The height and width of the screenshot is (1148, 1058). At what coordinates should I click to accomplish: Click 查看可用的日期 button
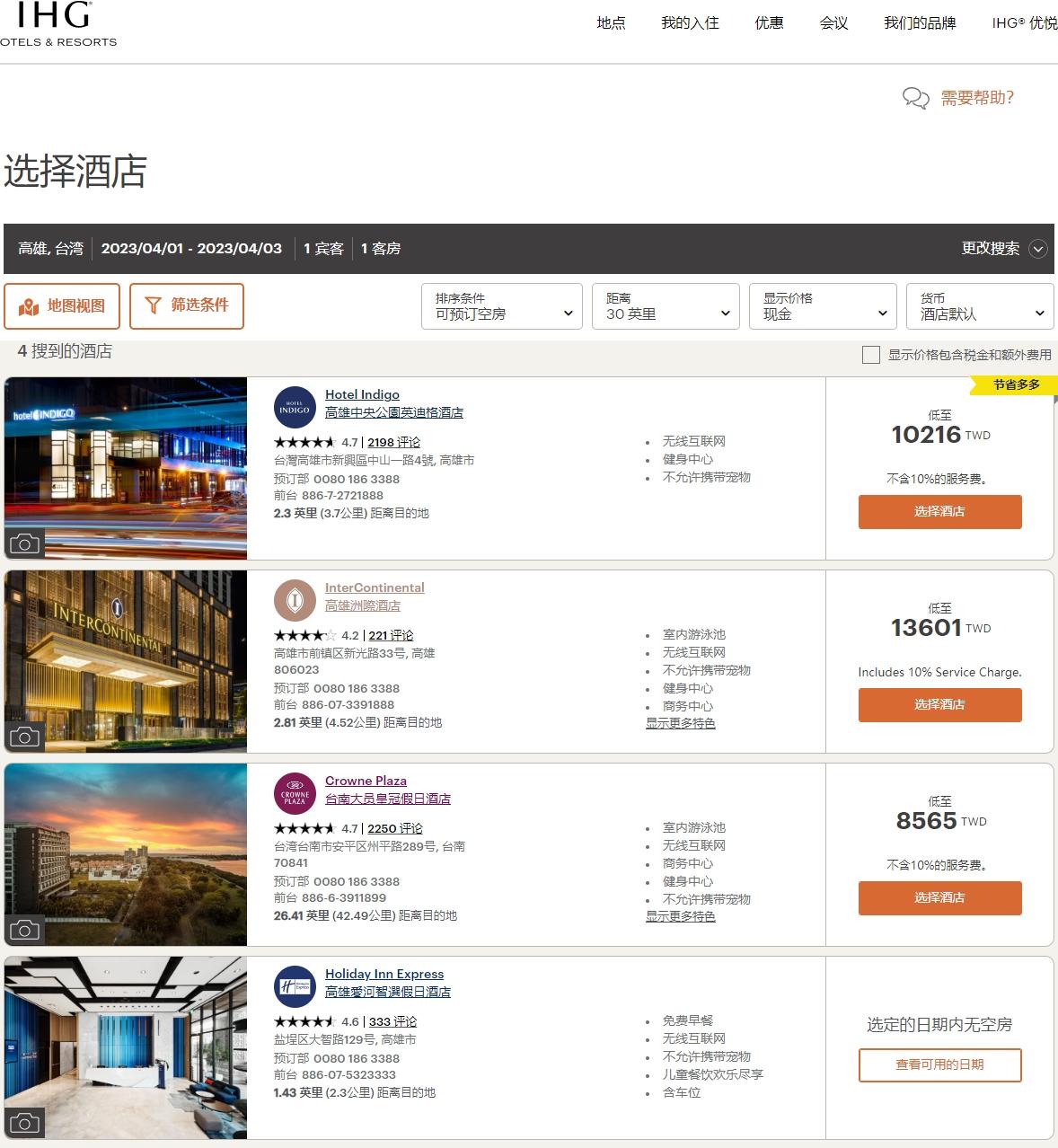tap(939, 1065)
